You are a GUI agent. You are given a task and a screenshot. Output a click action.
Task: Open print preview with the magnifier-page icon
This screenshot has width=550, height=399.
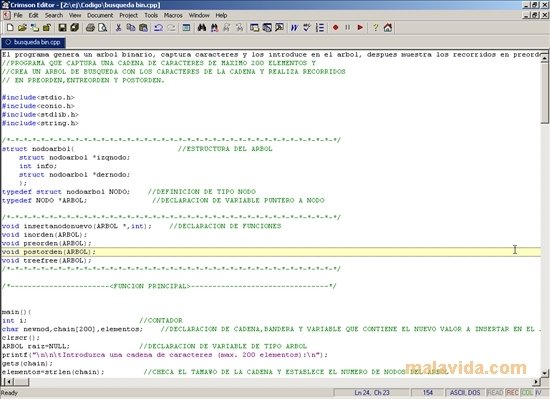coord(102,27)
